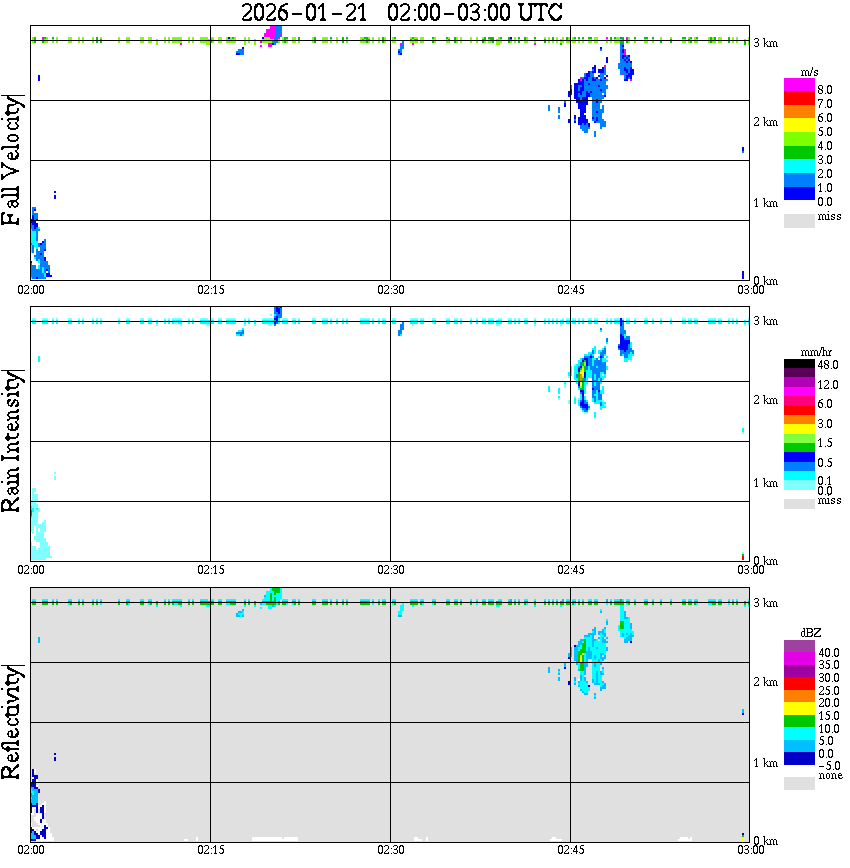Click the chart title '2026-01-21 02:00-03:00 UTC'
Viewport: 850px width, 868px height.
(401, 12)
